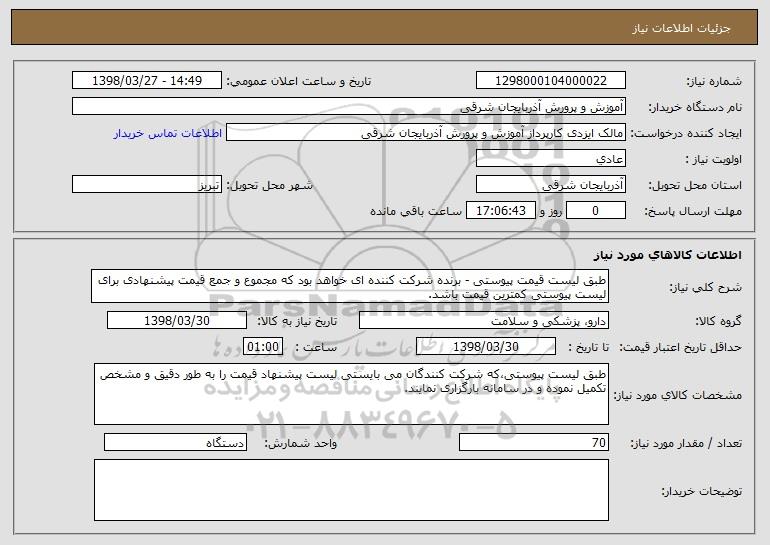This screenshot has height=545, width=770.
Task: Click the شرح کلی نیاز text box
Action: coord(350,286)
